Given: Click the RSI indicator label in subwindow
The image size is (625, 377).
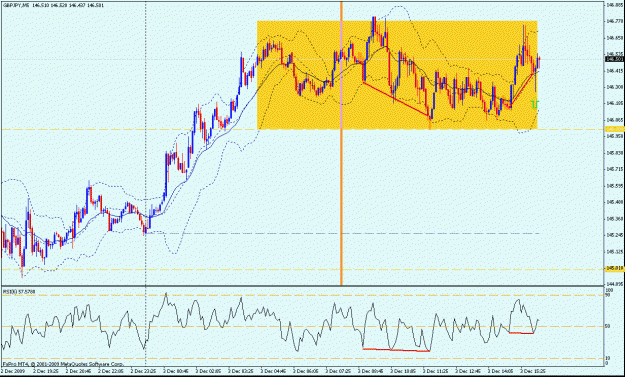Looking at the screenshot, I should (19, 292).
